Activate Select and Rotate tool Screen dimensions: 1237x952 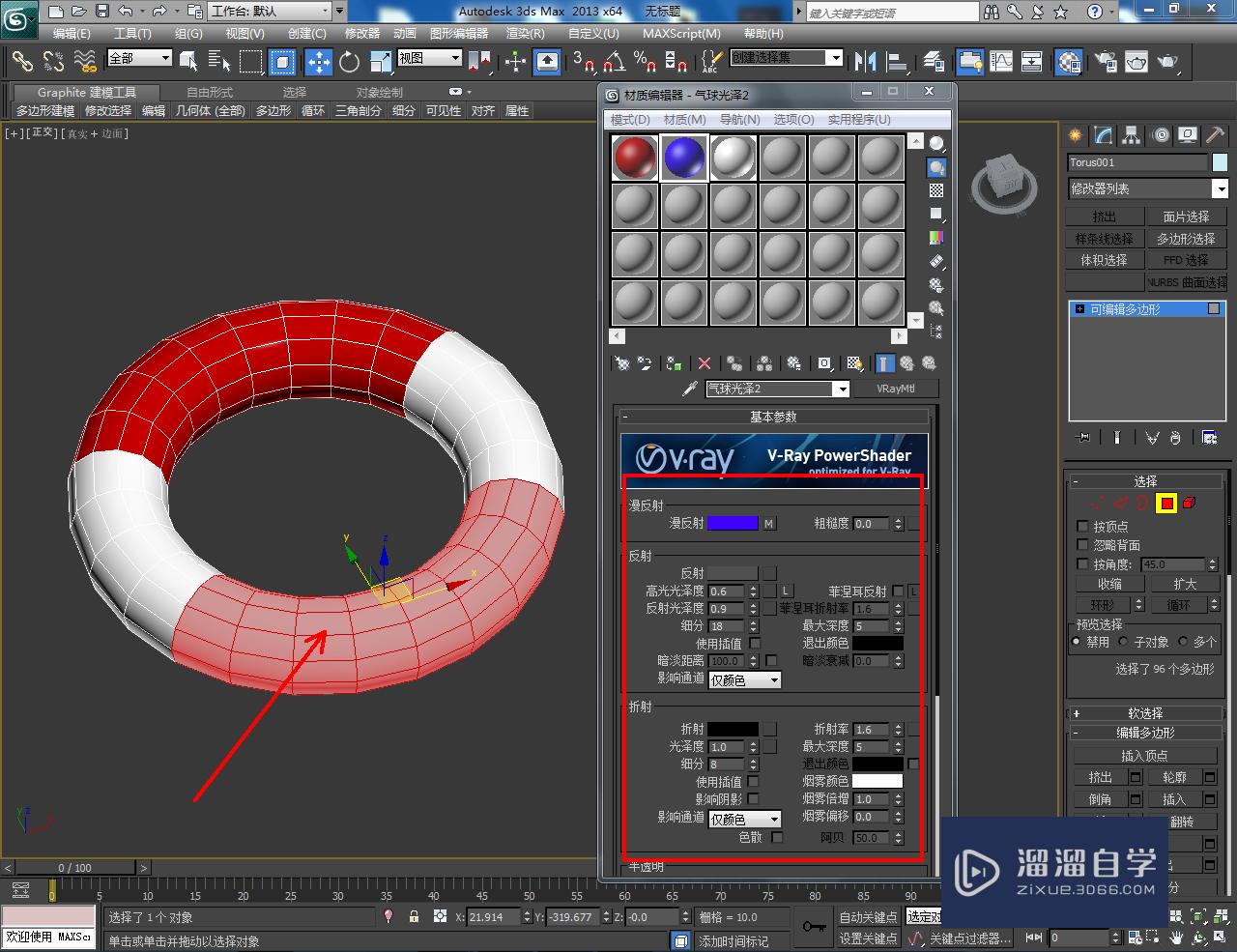pyautogui.click(x=350, y=62)
